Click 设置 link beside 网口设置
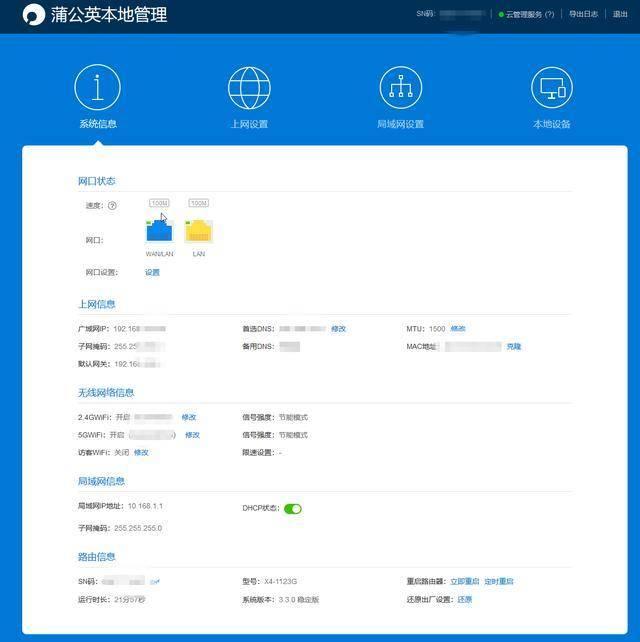 [152, 272]
